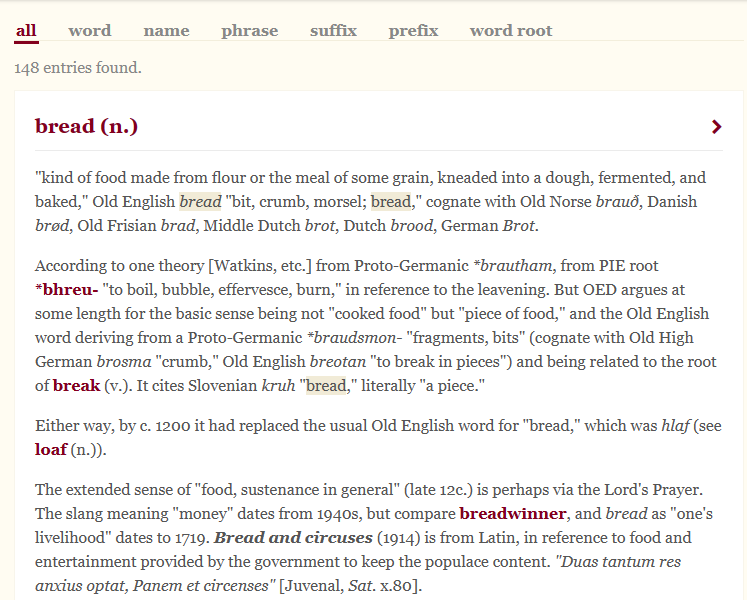Click the italic Proto-Germanic *brautham term
This screenshot has height=600, width=747.
tap(513, 265)
